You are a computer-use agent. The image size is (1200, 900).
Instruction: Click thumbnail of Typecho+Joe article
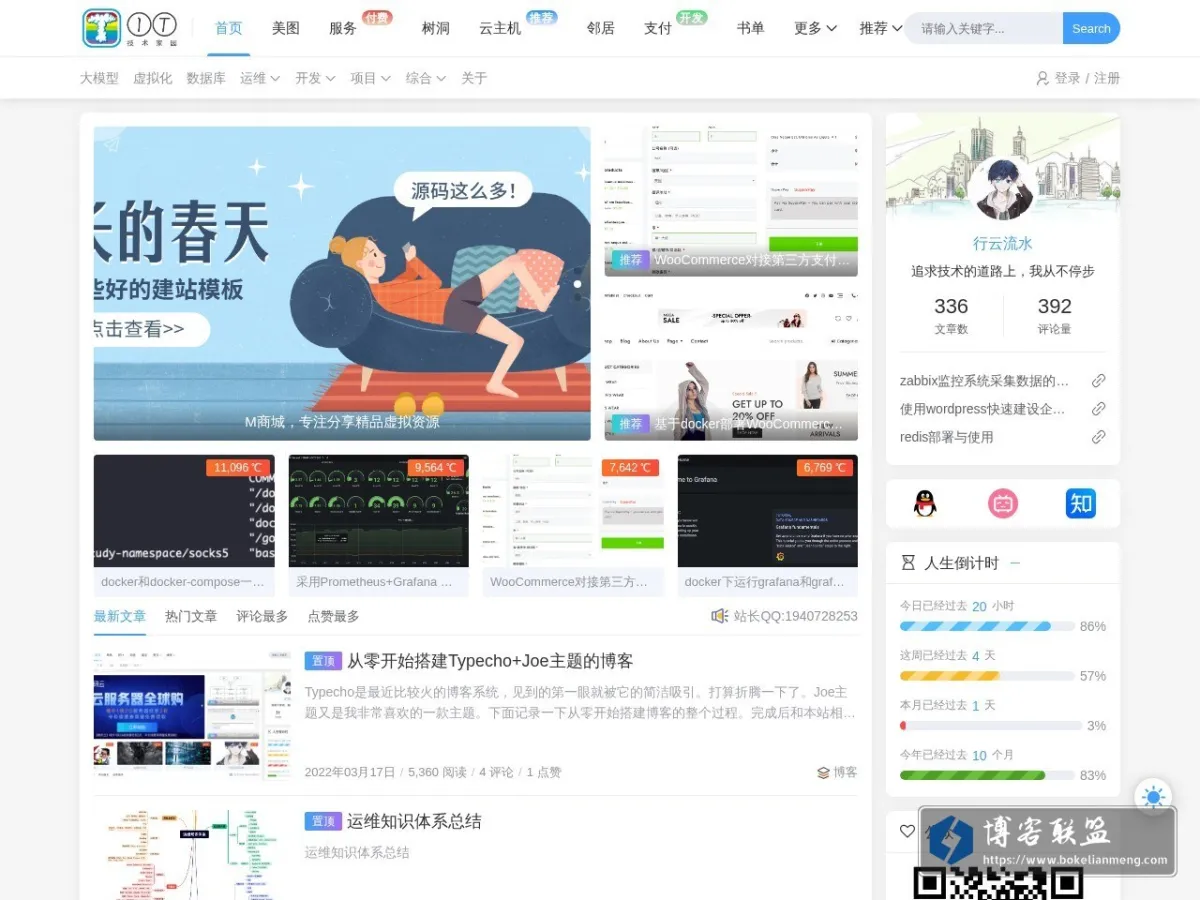pos(192,713)
